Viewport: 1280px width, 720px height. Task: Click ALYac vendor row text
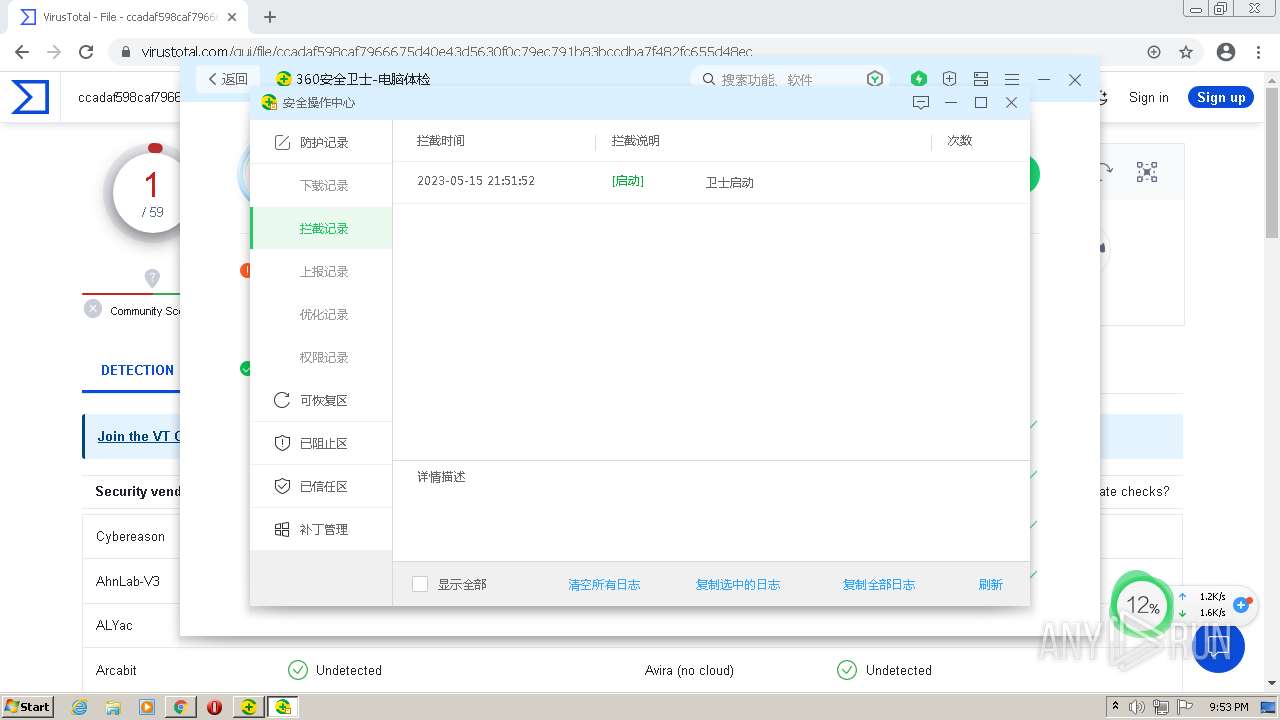point(114,626)
